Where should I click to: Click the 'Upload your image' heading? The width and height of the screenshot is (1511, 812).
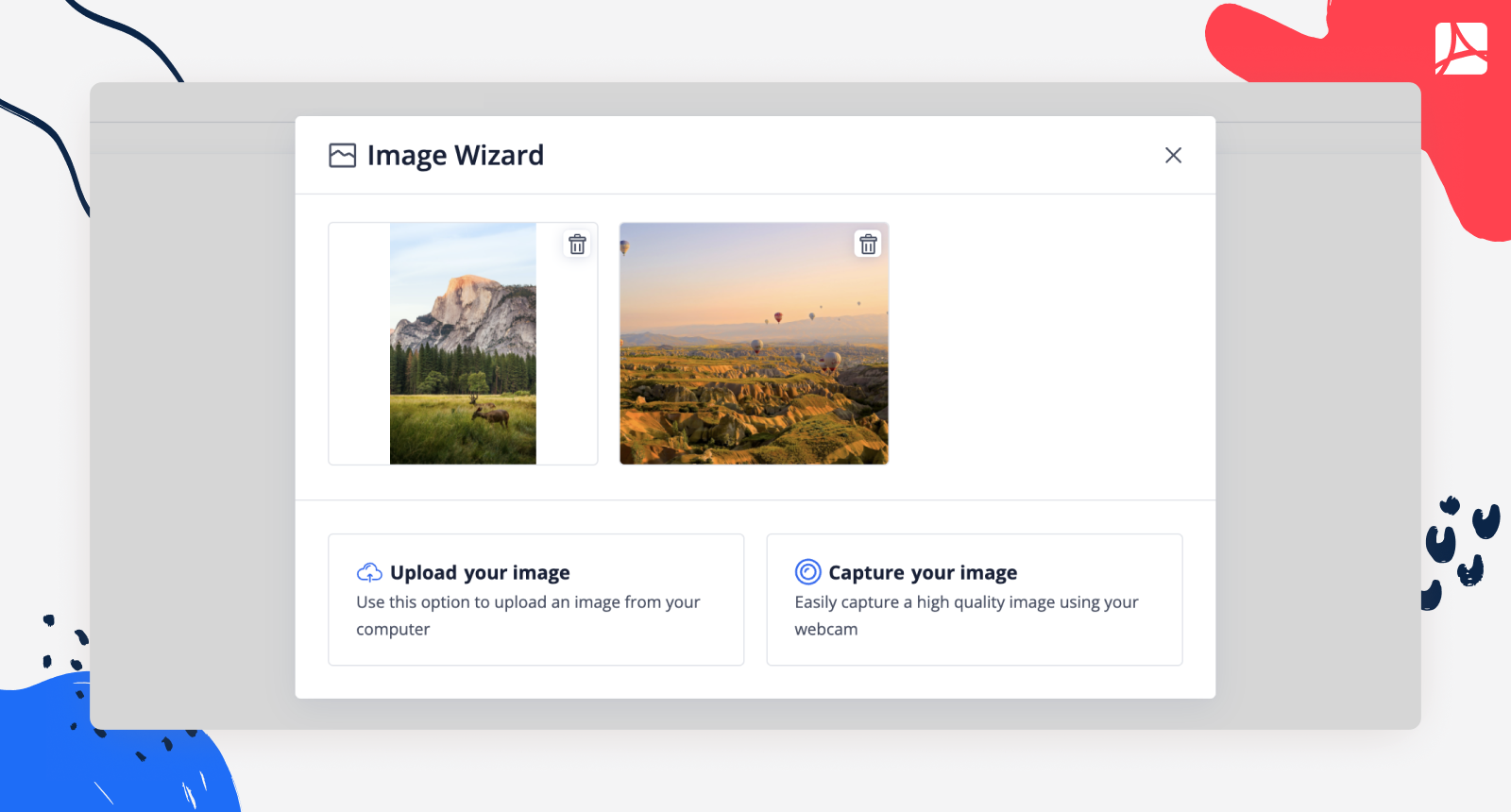pyautogui.click(x=480, y=572)
